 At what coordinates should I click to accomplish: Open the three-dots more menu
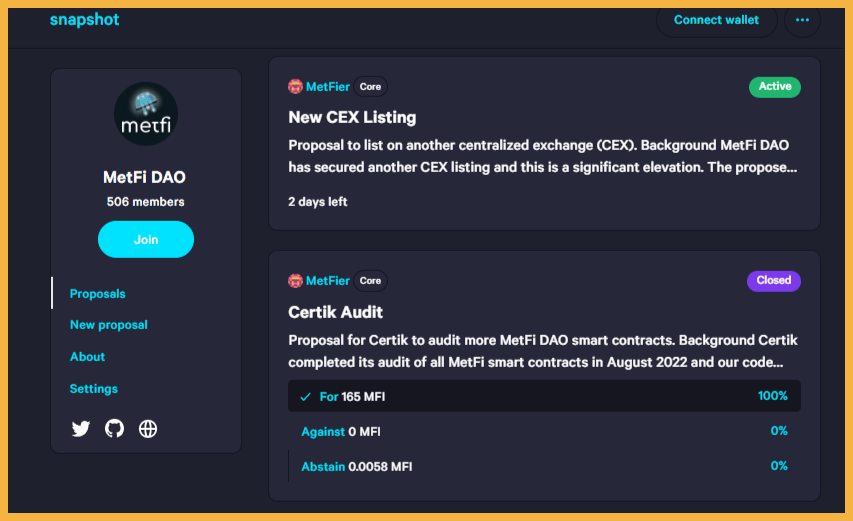pos(802,20)
